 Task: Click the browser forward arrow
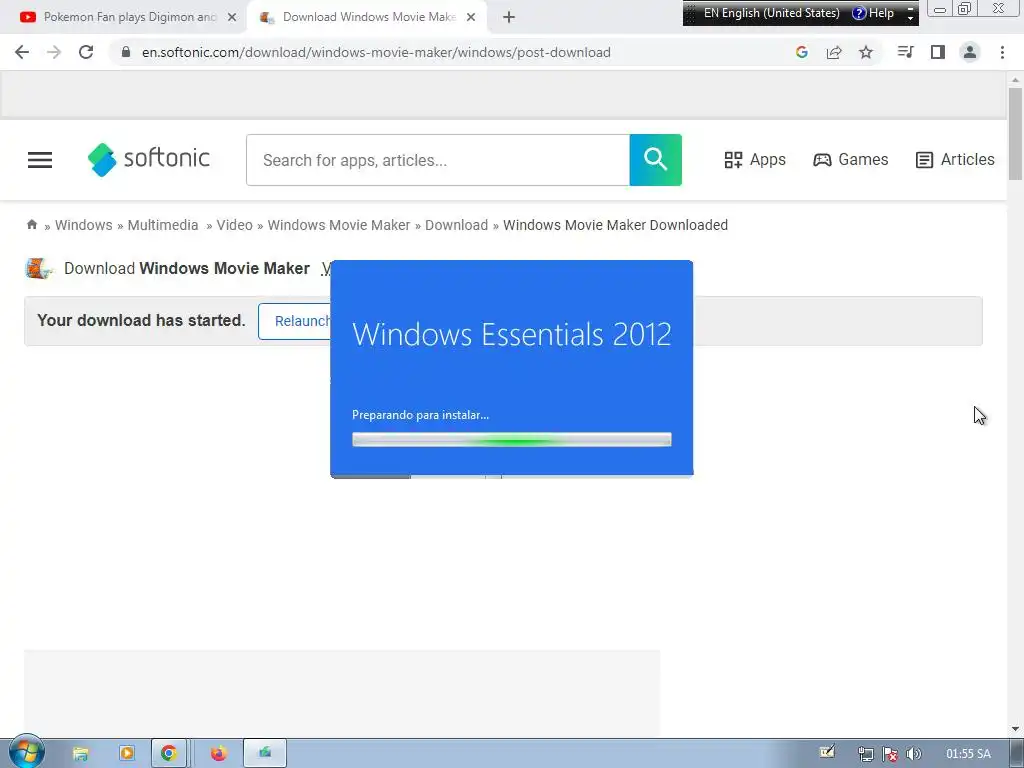(x=54, y=52)
